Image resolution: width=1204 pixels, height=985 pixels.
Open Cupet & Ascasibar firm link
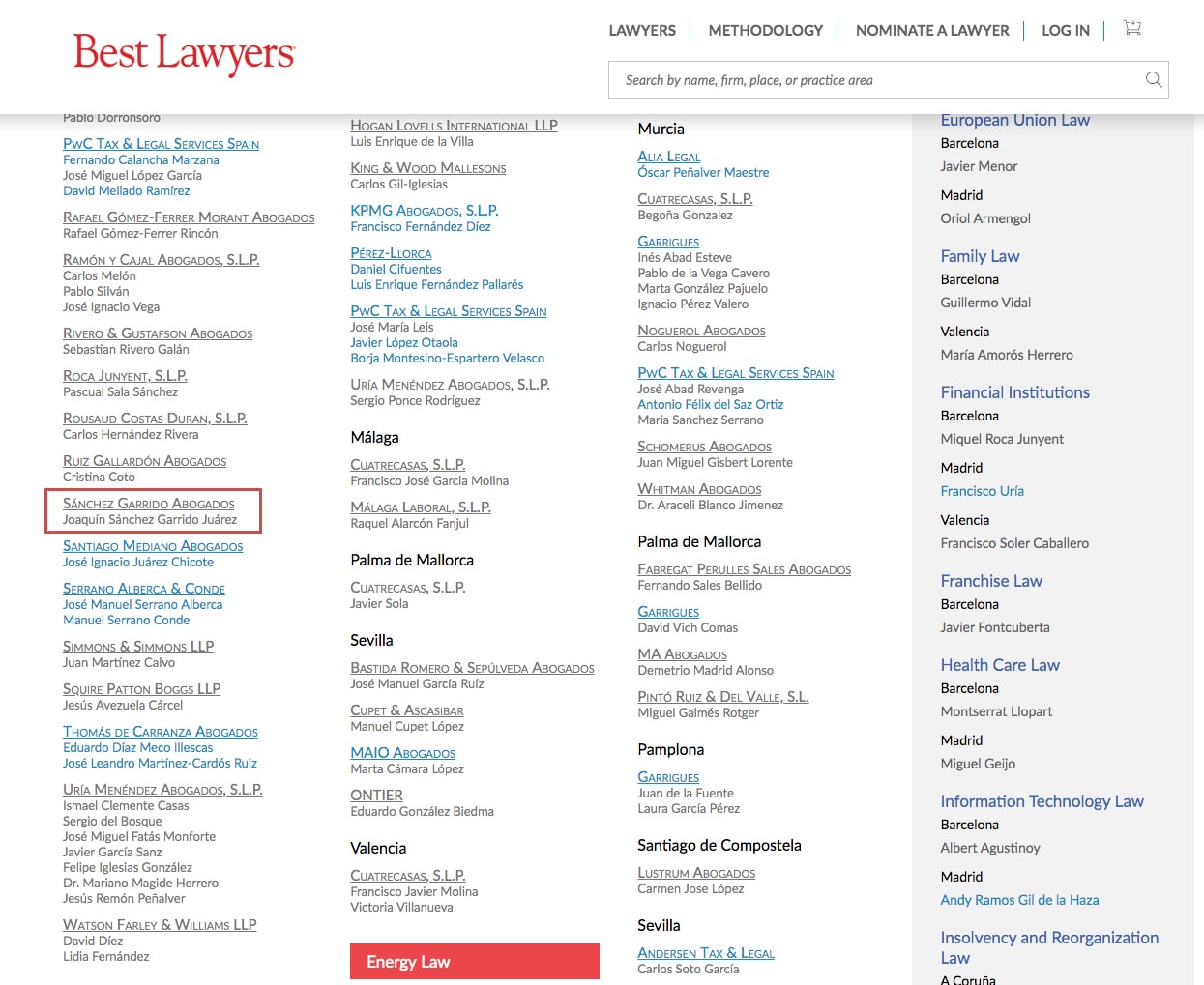(x=407, y=710)
